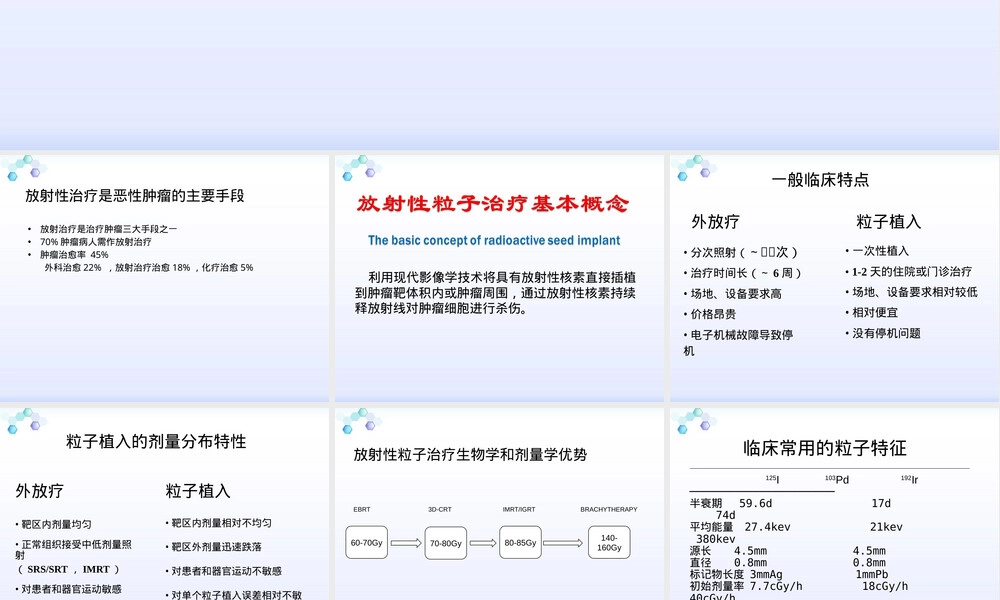Image resolution: width=1000 pixels, height=600 pixels.
Task: Click the paragraph beginning "利用现代影像学技术"
Action: point(495,293)
